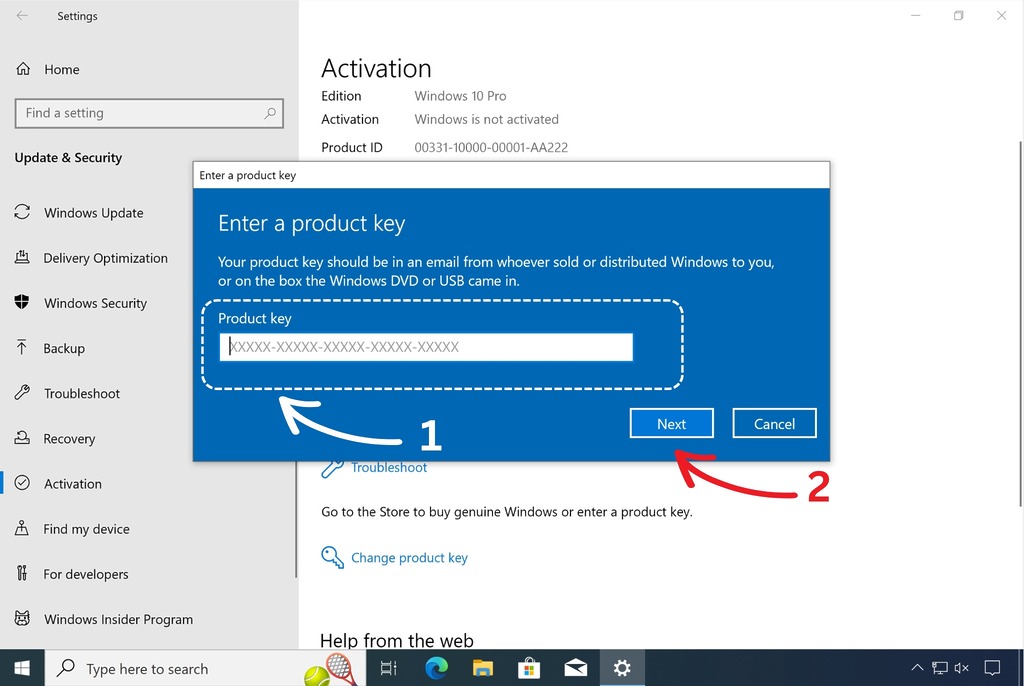Viewport: 1024px width, 686px height.
Task: Click the Windows Update refresh icon
Action: [22, 212]
